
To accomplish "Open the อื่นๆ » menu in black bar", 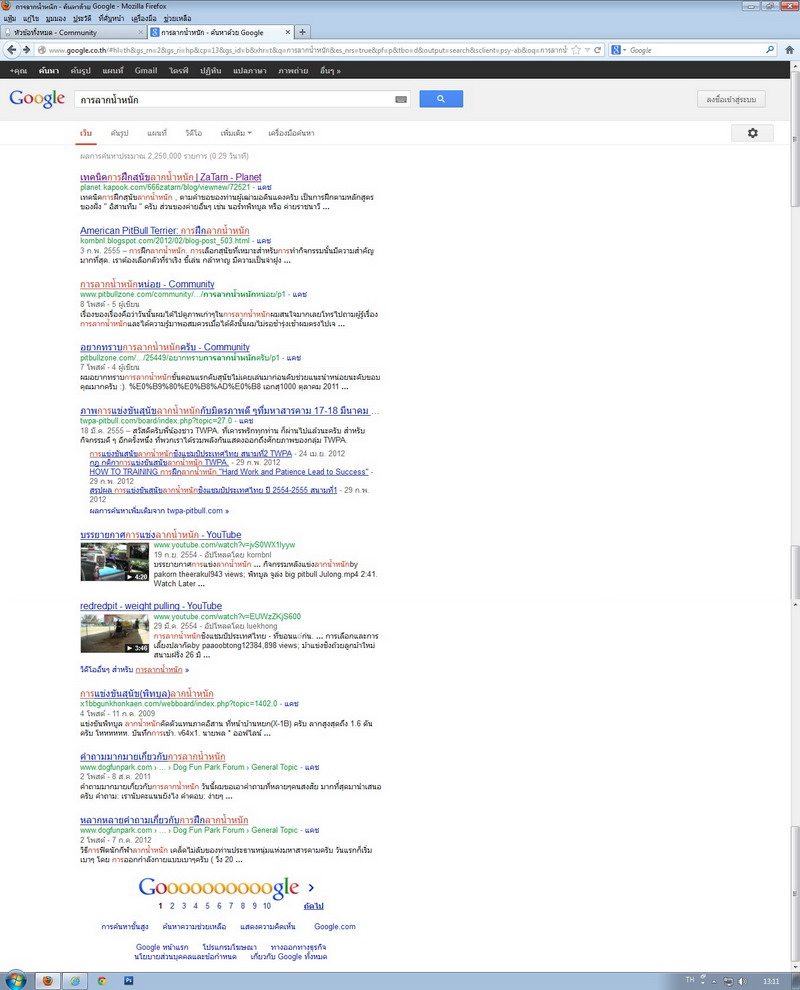I will (x=330, y=71).
